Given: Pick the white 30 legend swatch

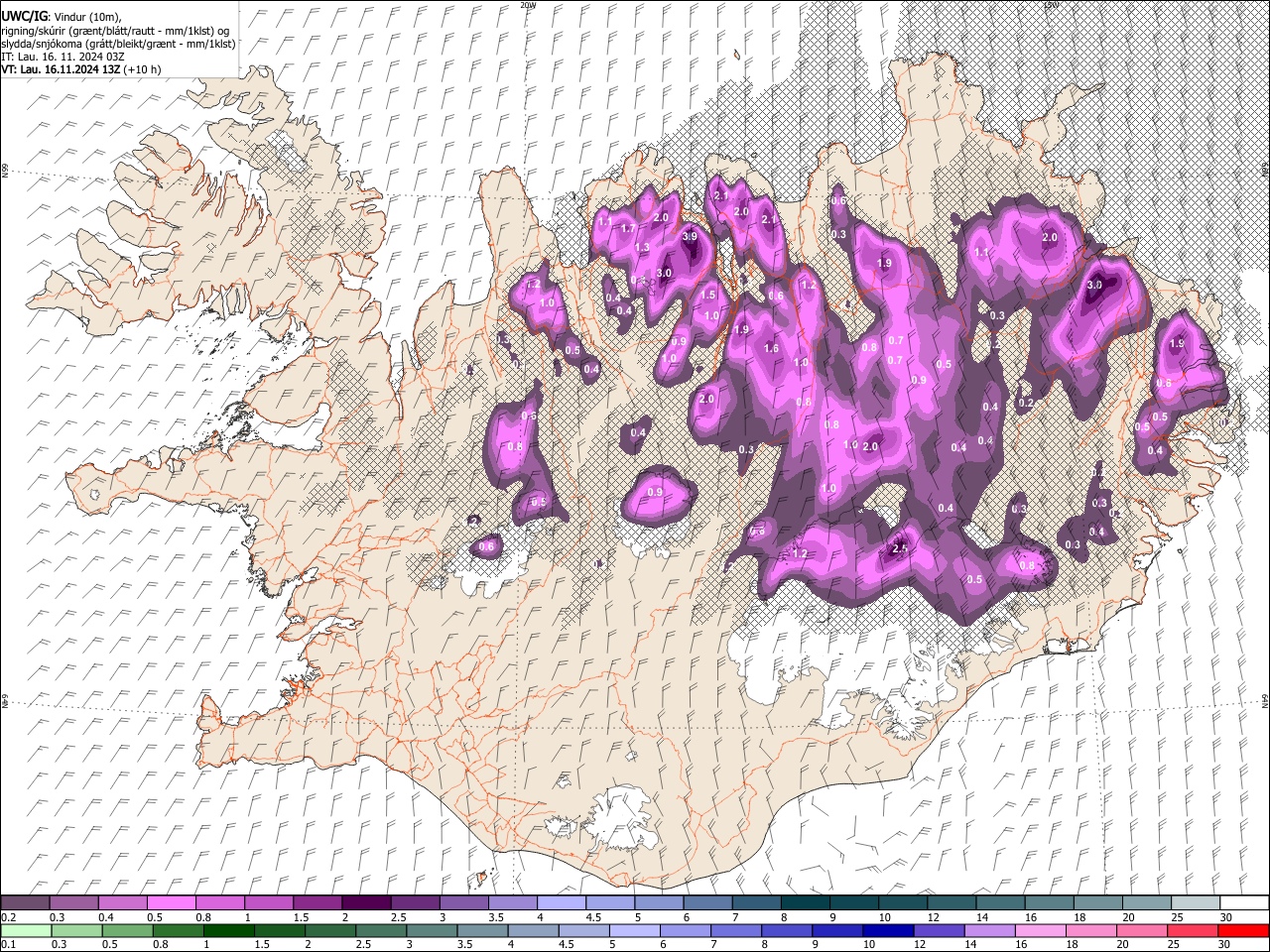Looking at the screenshot, I should [x=1243, y=902].
